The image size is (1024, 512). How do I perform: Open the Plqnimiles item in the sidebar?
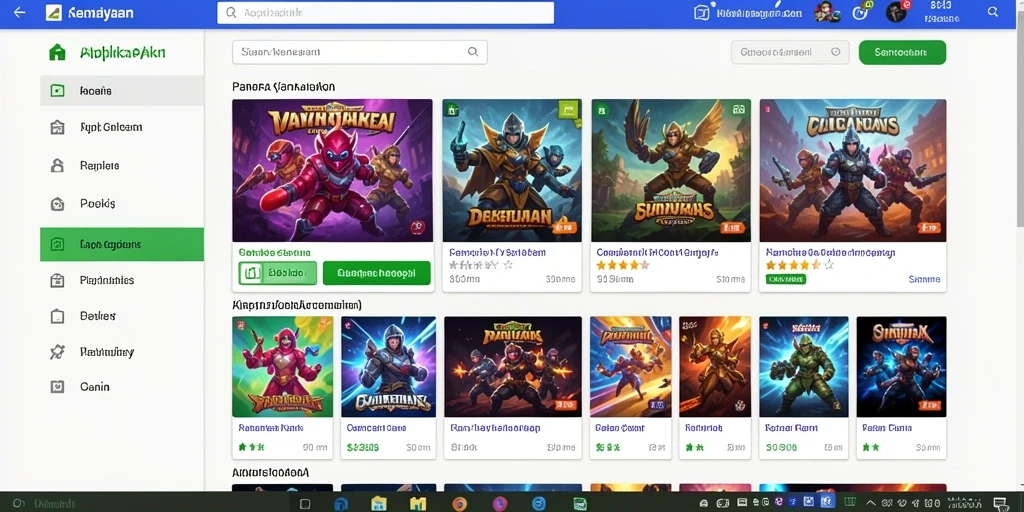(122, 280)
